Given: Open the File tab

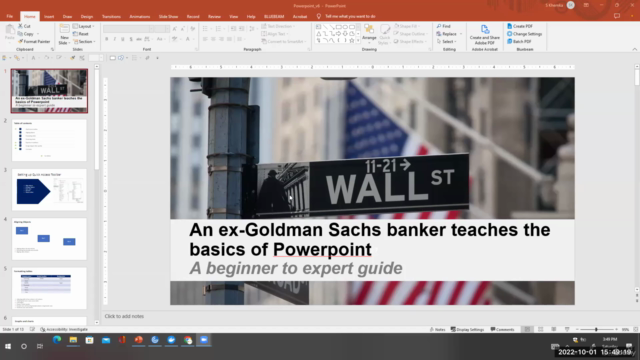Looking at the screenshot, I should pyautogui.click(x=9, y=16).
